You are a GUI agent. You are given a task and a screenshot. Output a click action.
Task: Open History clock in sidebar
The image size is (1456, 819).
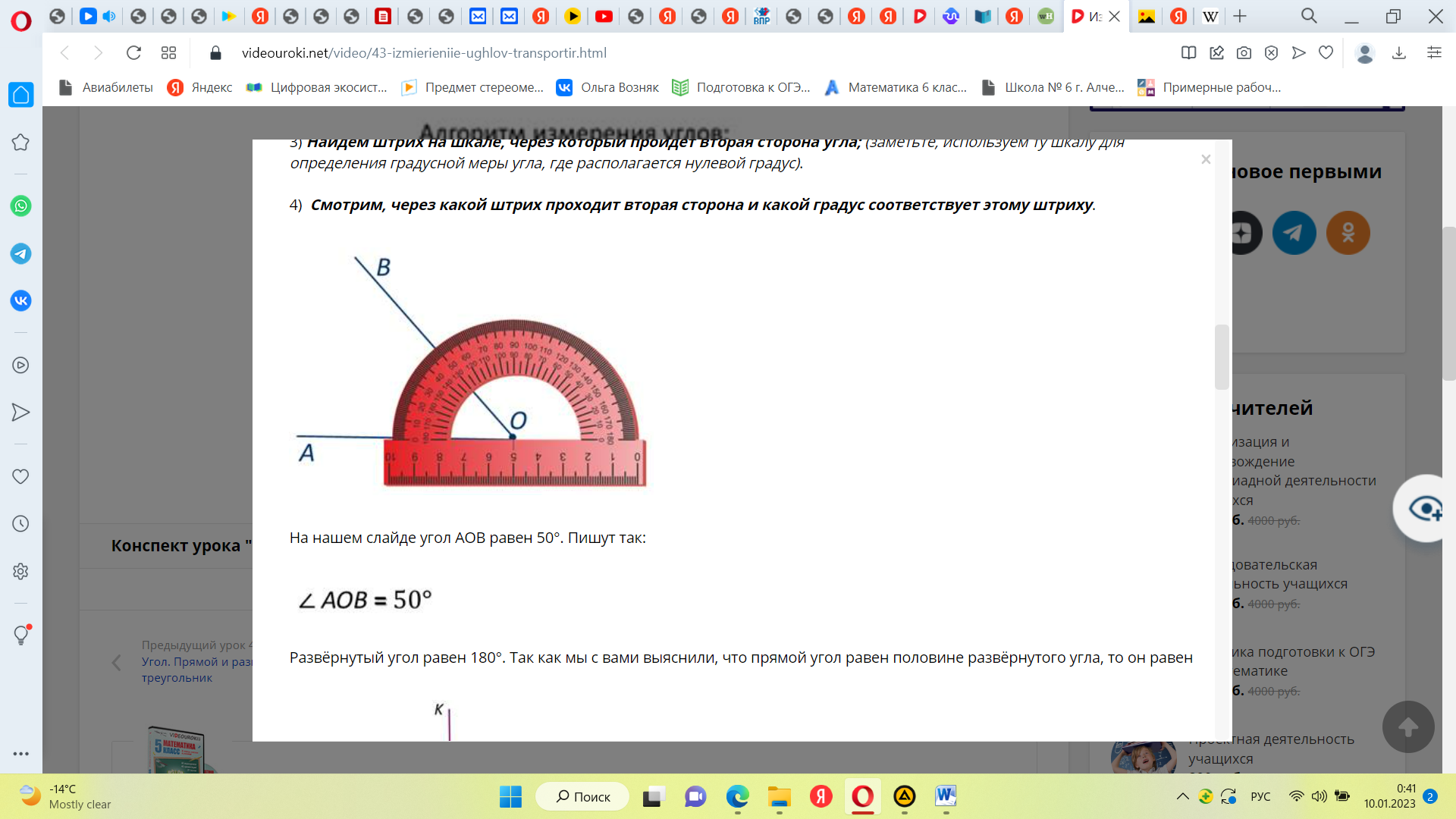coord(20,524)
